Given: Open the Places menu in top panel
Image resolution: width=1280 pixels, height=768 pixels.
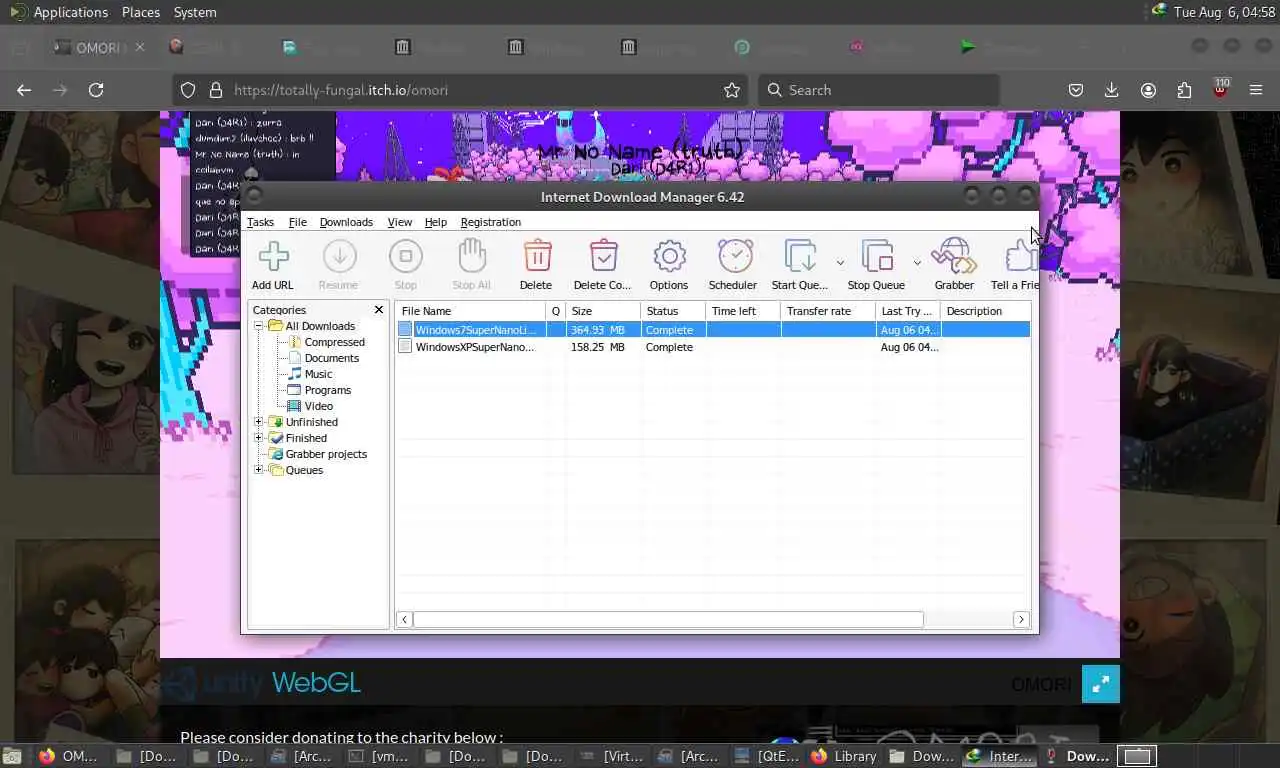Looking at the screenshot, I should (x=141, y=12).
